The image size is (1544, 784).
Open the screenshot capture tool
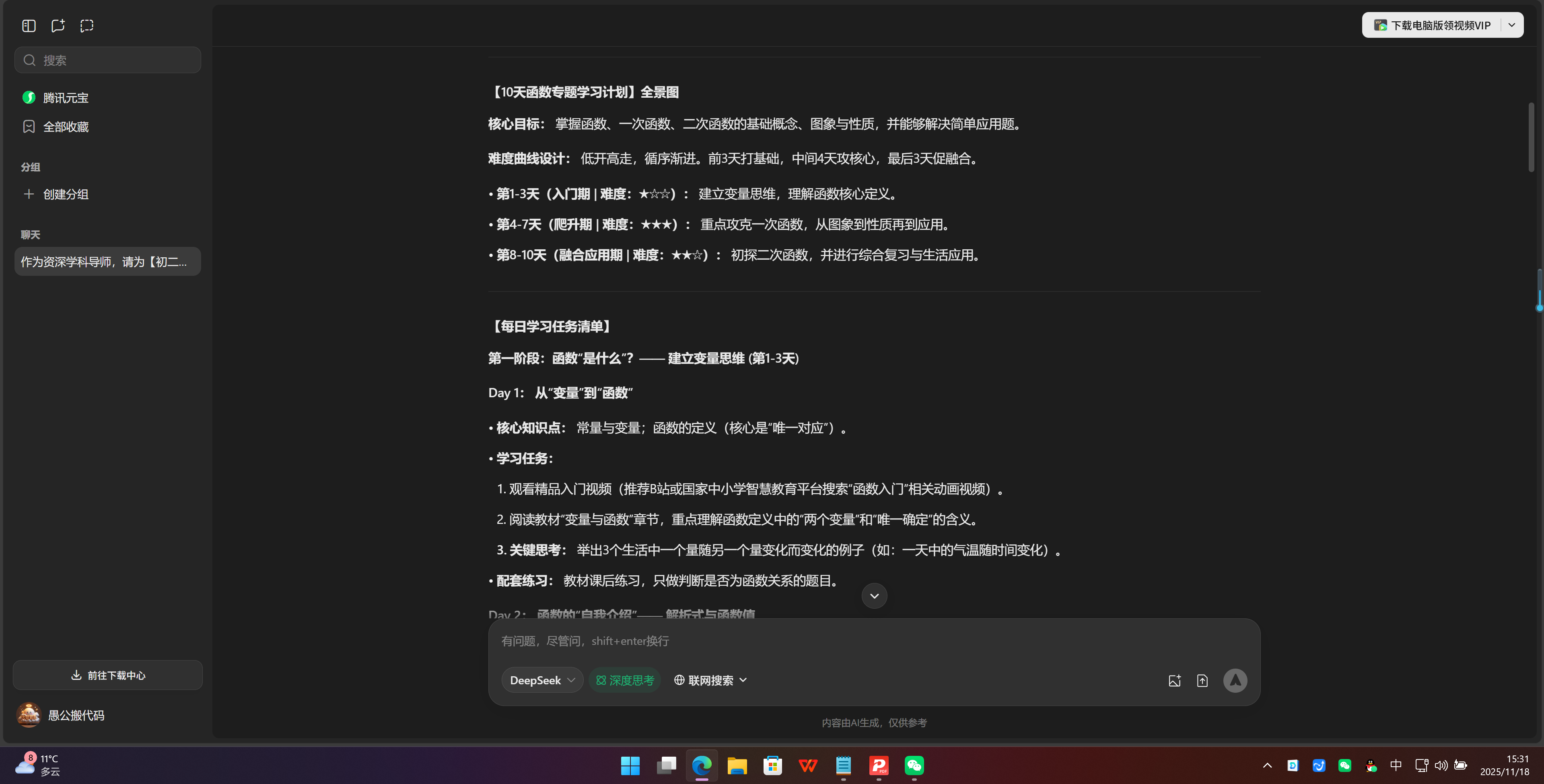[x=87, y=25]
